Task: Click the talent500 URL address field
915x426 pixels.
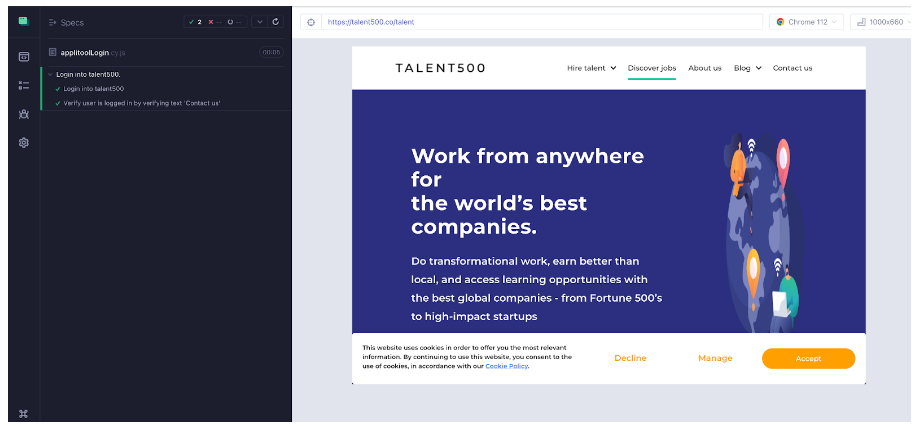Action: coord(540,22)
